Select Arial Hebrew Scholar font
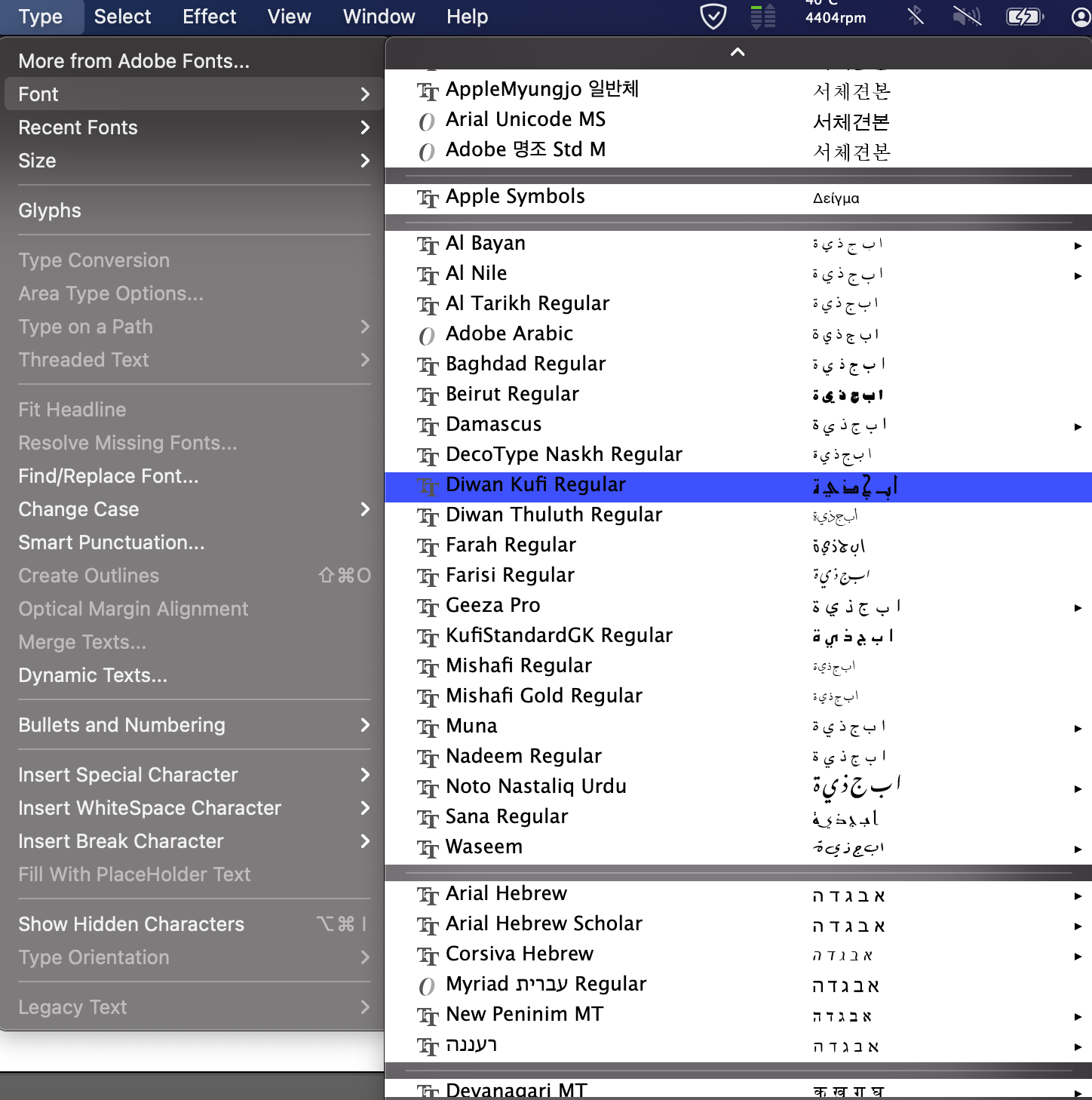This screenshot has height=1100, width=1092. pos(738,926)
